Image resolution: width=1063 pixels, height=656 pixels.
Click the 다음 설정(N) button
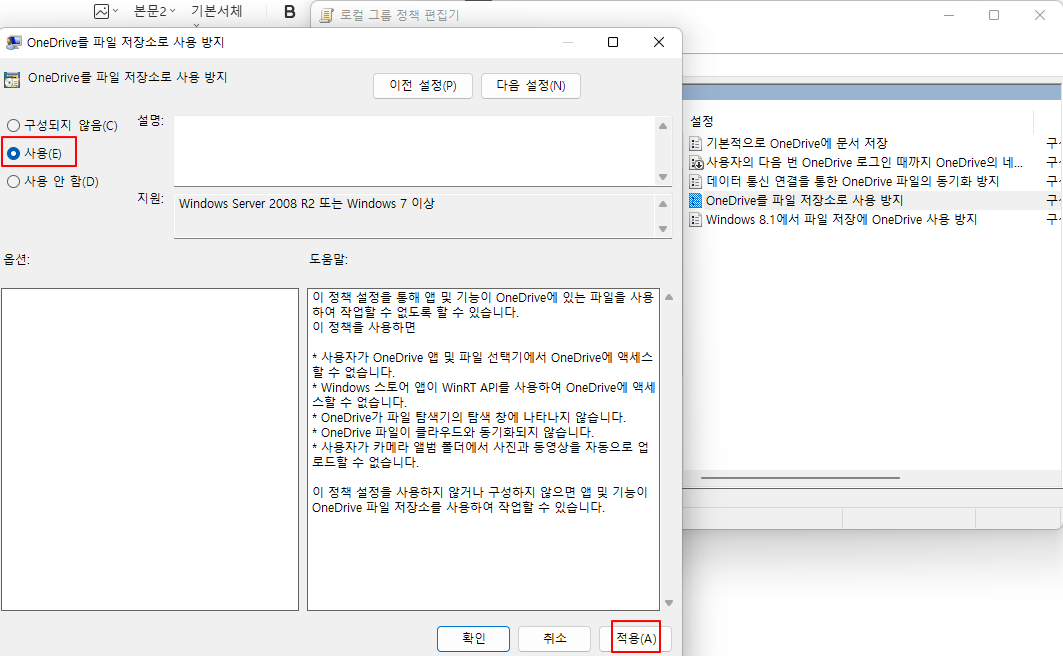click(531, 86)
